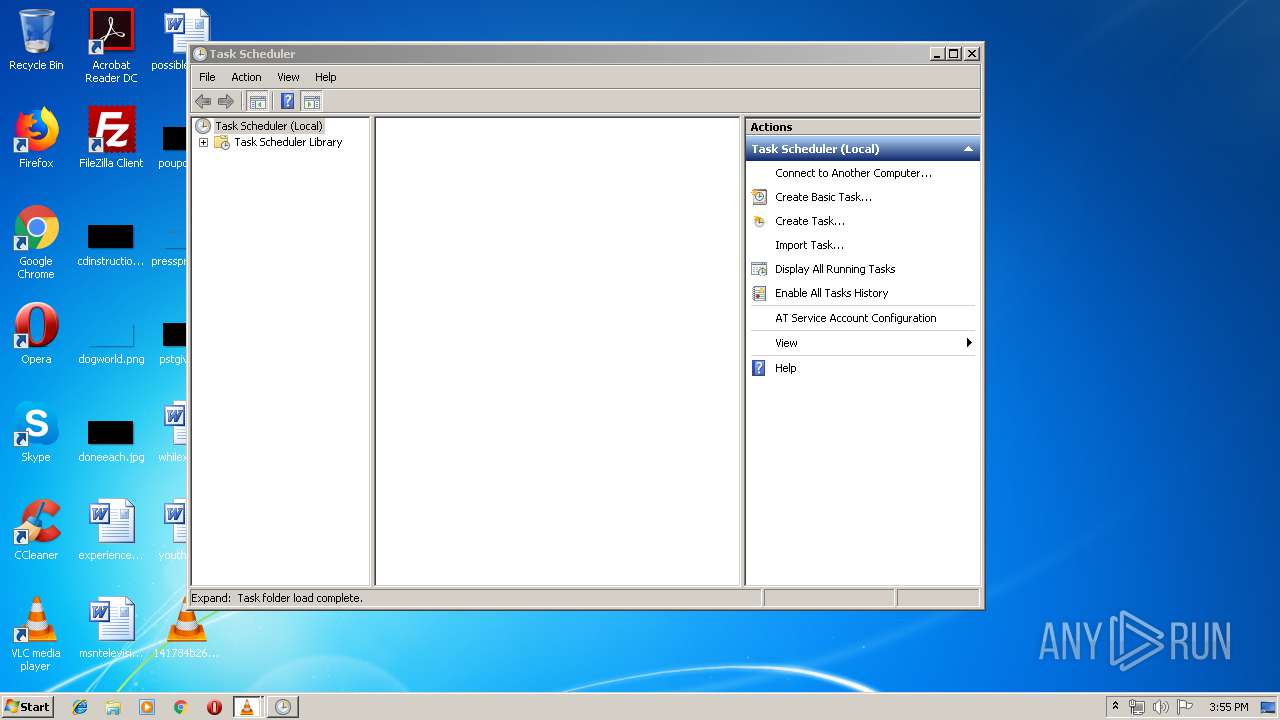
Task: Click AT Service Account Configuration action
Action: click(856, 318)
